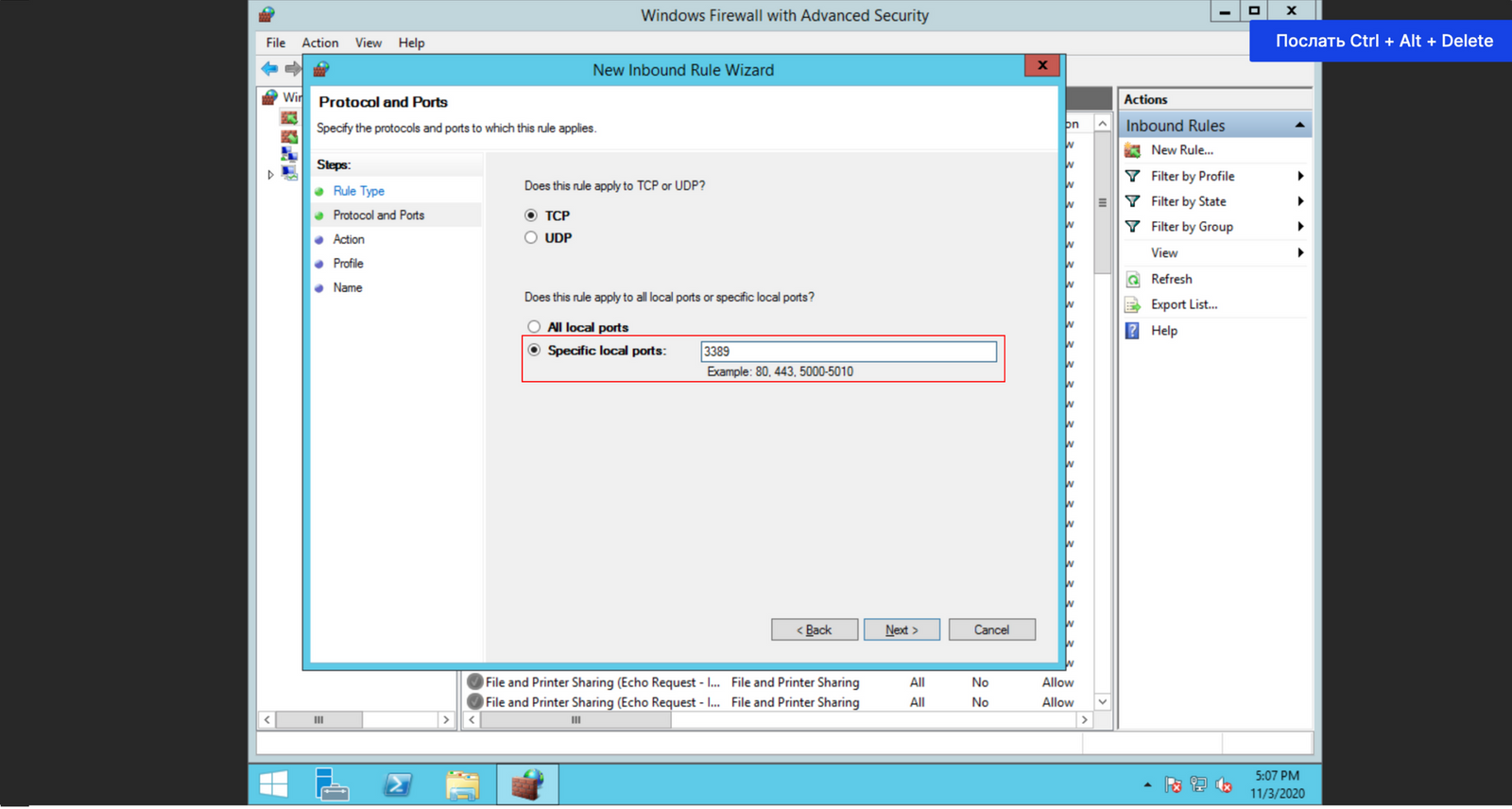Viewport: 1512px width, 809px height.
Task: Click the Back button in wizard
Action: coord(815,629)
